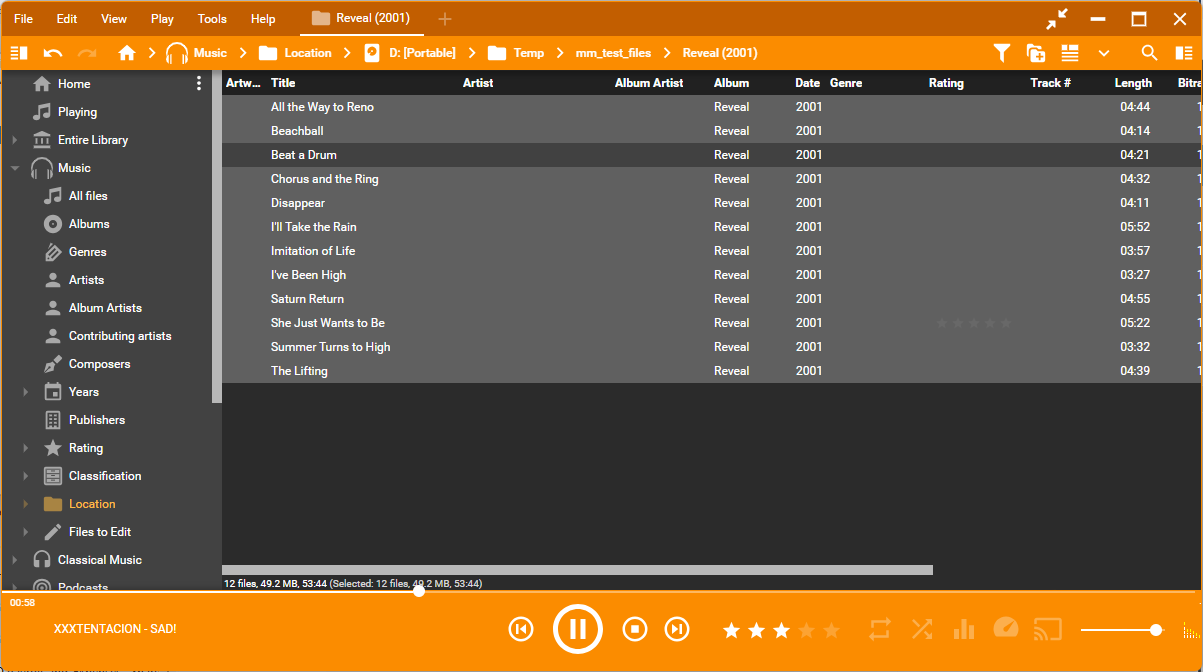Expand the Rating tree node
This screenshot has width=1203, height=672.
coord(26,448)
